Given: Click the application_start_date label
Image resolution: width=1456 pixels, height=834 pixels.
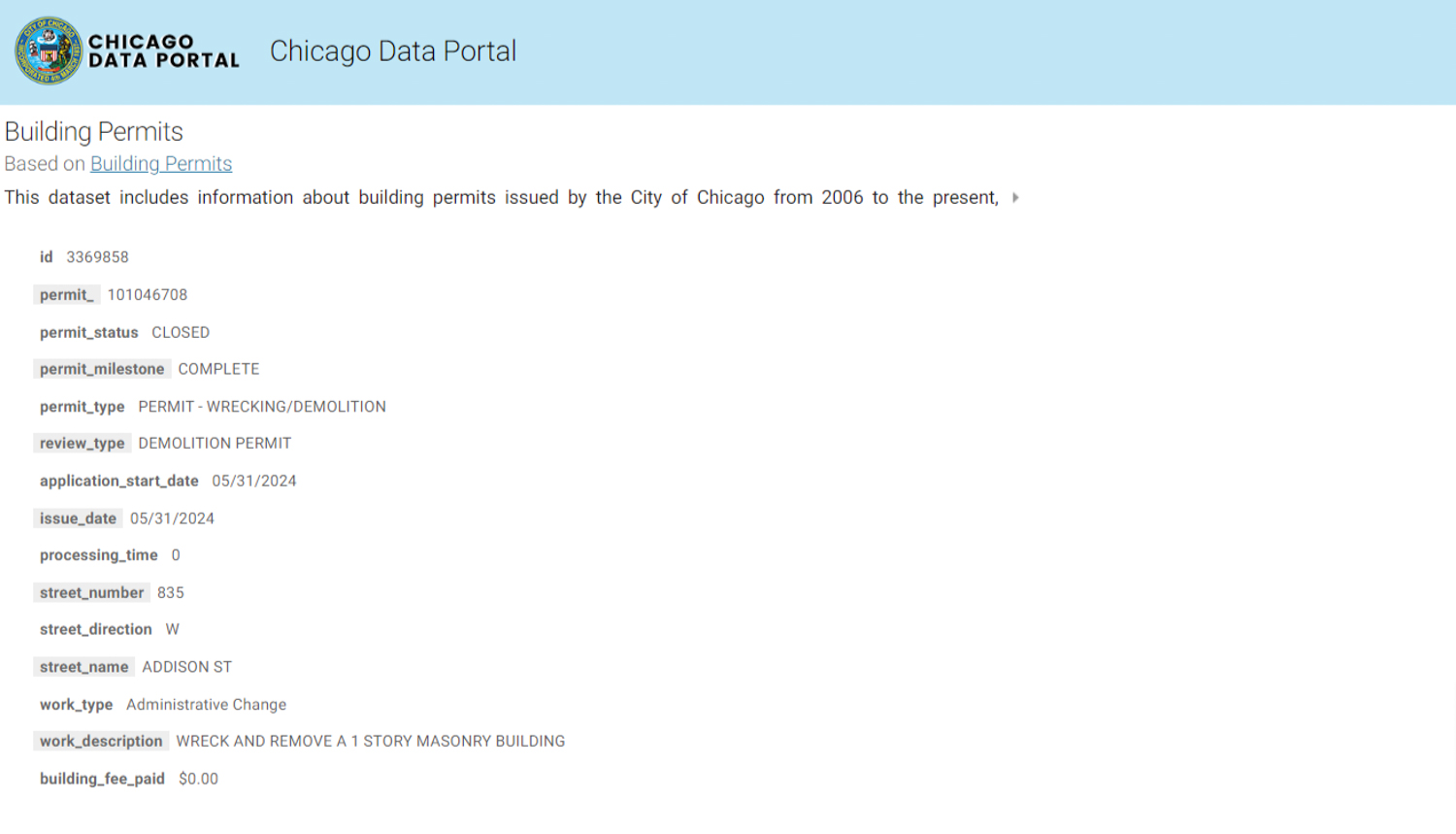Looking at the screenshot, I should [x=119, y=482].
